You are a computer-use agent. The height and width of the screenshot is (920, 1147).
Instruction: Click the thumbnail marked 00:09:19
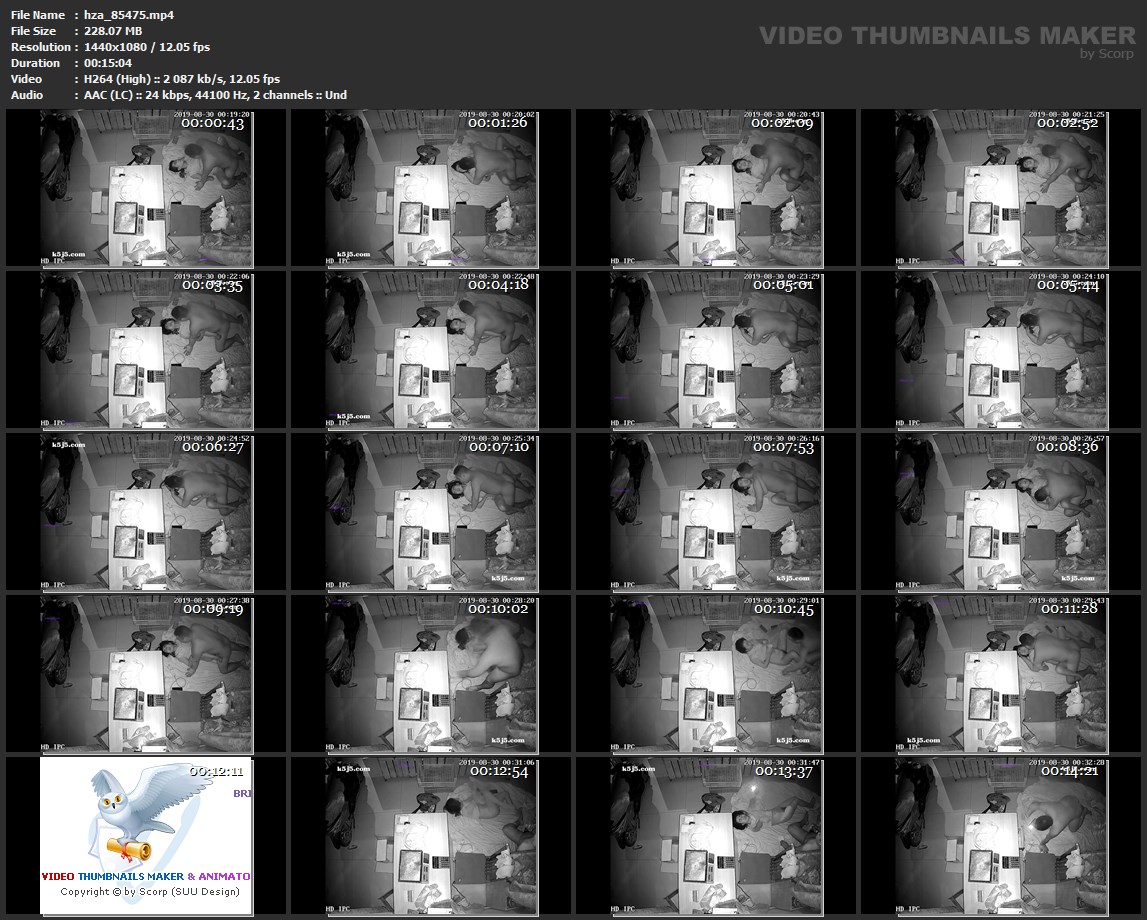coord(146,674)
